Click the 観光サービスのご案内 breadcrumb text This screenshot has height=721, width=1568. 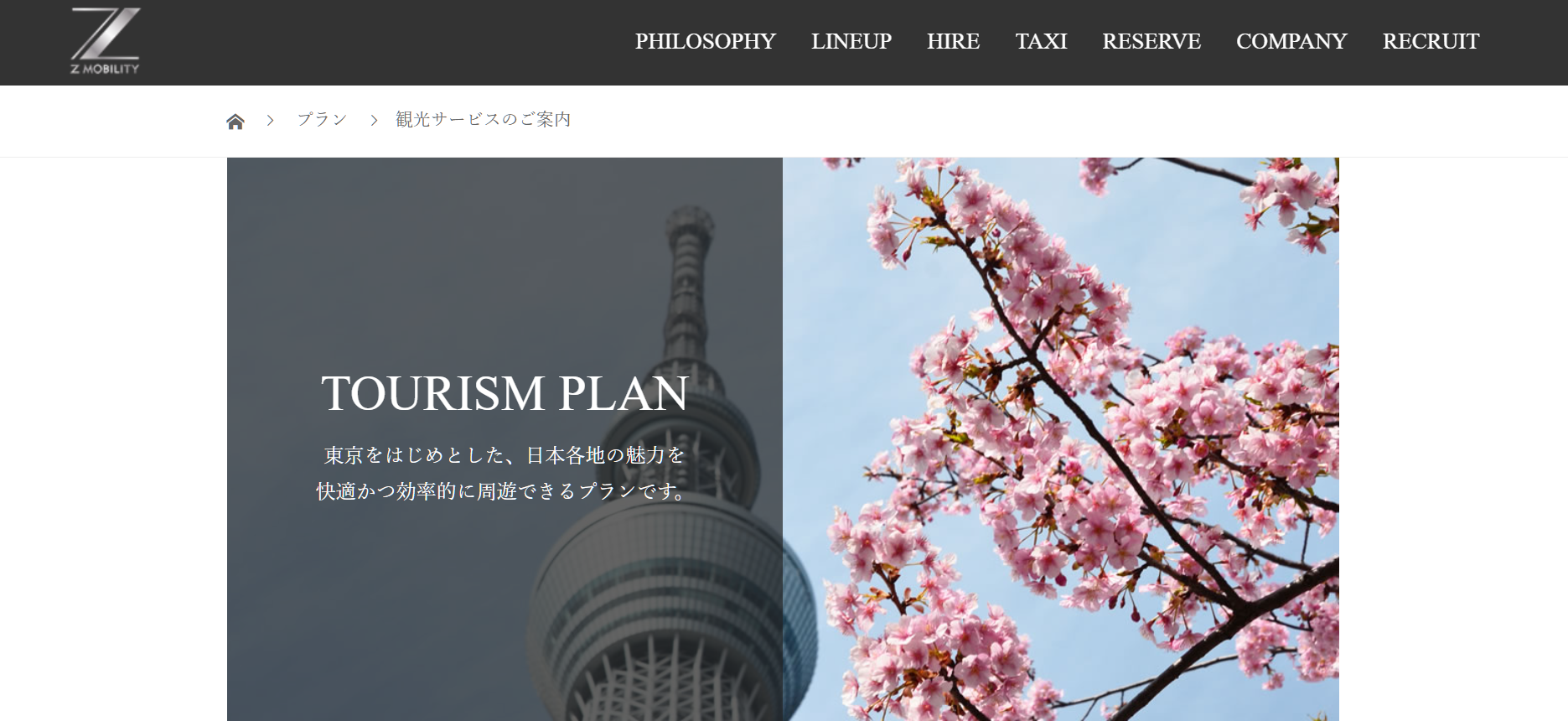[x=483, y=120]
